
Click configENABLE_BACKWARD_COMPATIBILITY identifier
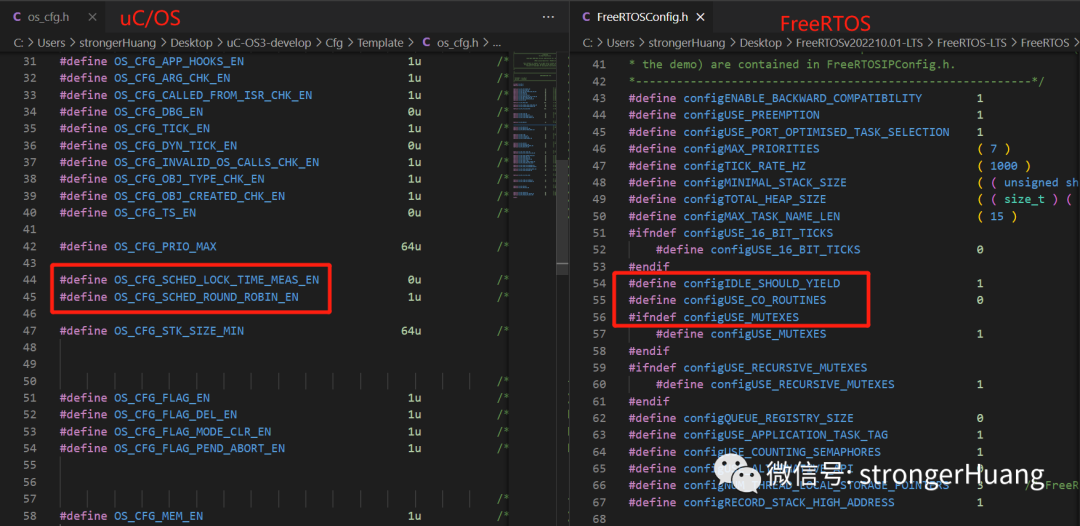[x=802, y=98]
